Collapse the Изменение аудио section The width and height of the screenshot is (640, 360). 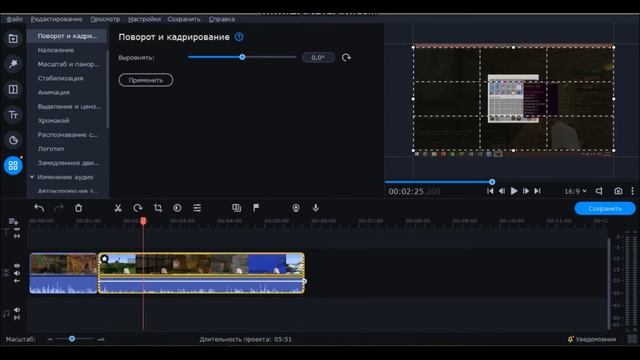32,177
